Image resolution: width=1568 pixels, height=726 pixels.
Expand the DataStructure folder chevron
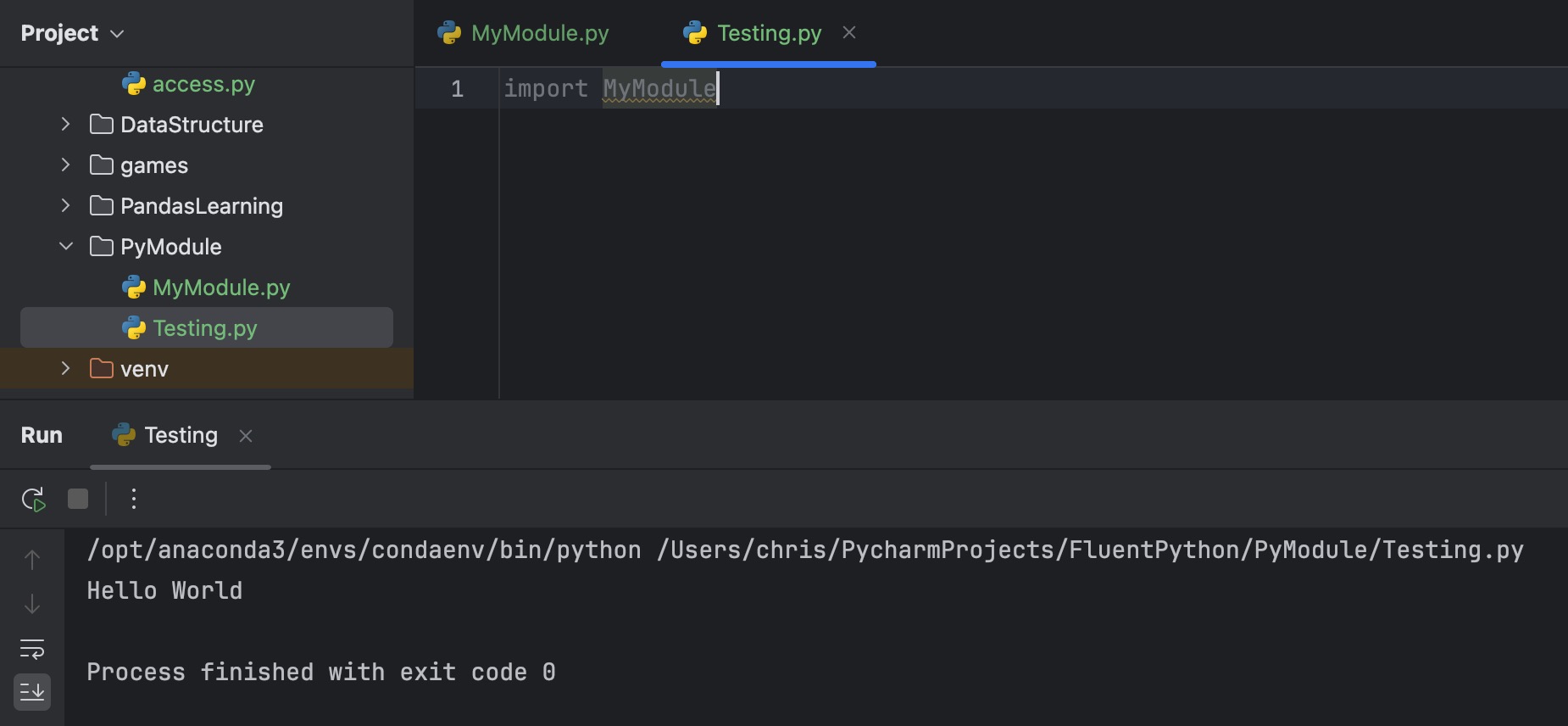tap(66, 125)
